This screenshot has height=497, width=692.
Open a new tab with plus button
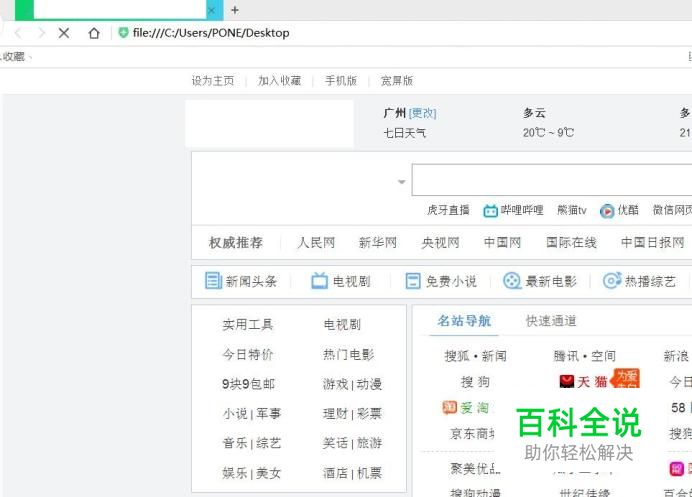click(x=235, y=10)
